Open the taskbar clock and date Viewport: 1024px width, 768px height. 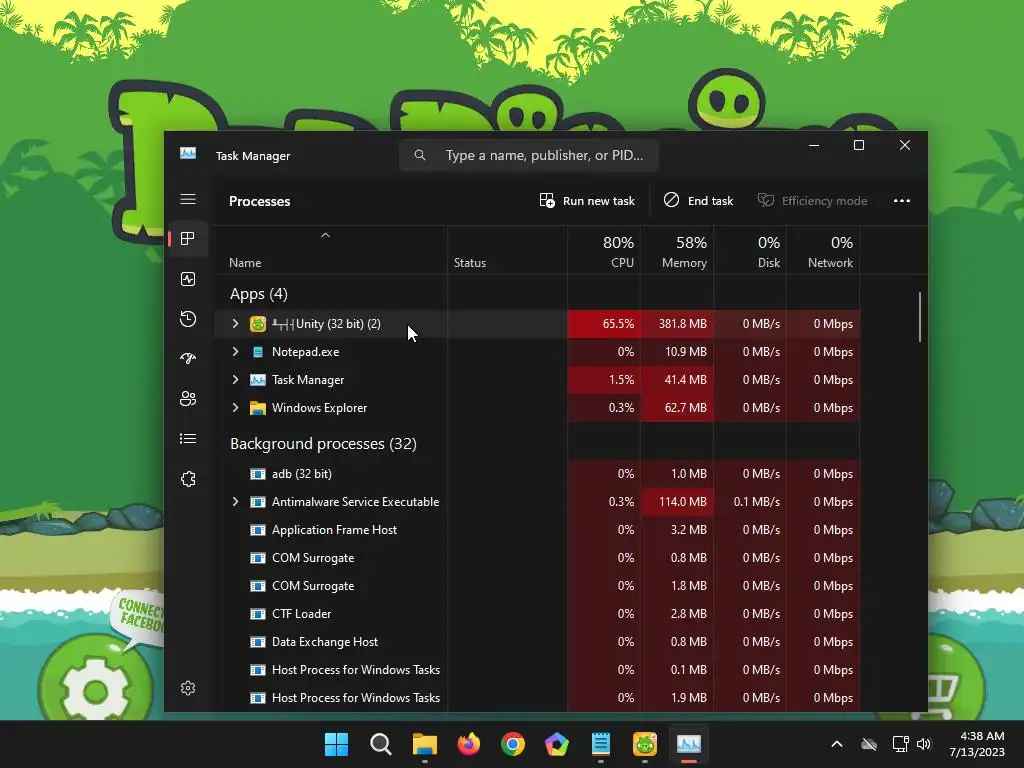point(977,744)
